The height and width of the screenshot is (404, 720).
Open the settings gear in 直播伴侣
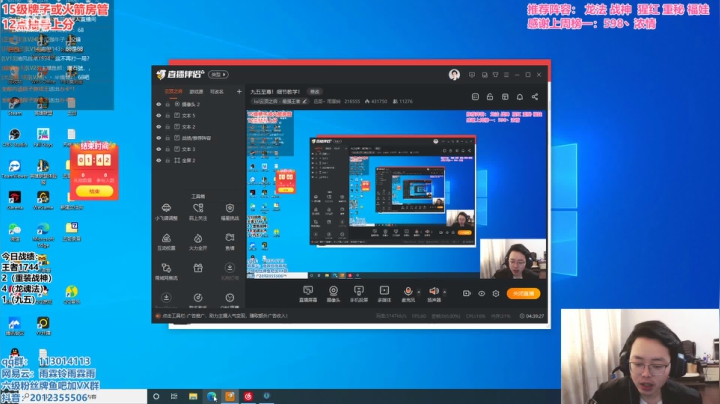click(x=496, y=293)
